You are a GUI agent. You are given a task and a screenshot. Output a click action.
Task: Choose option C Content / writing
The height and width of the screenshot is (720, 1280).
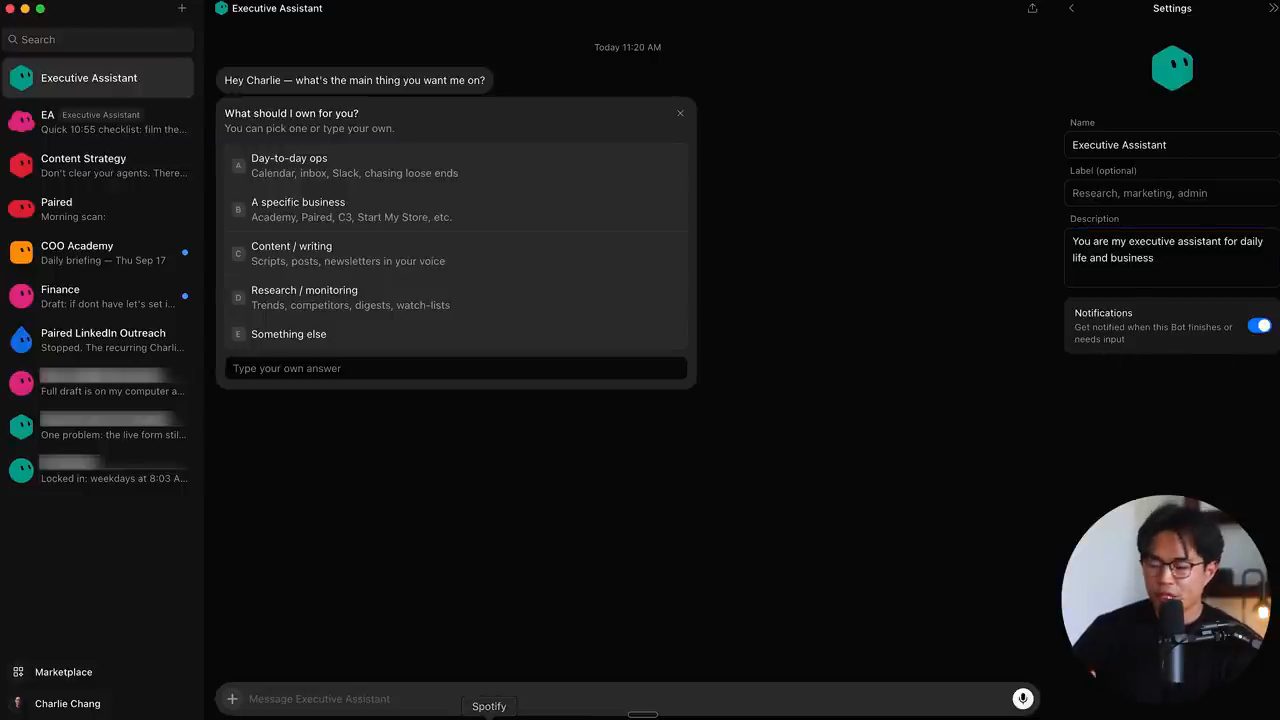(456, 253)
